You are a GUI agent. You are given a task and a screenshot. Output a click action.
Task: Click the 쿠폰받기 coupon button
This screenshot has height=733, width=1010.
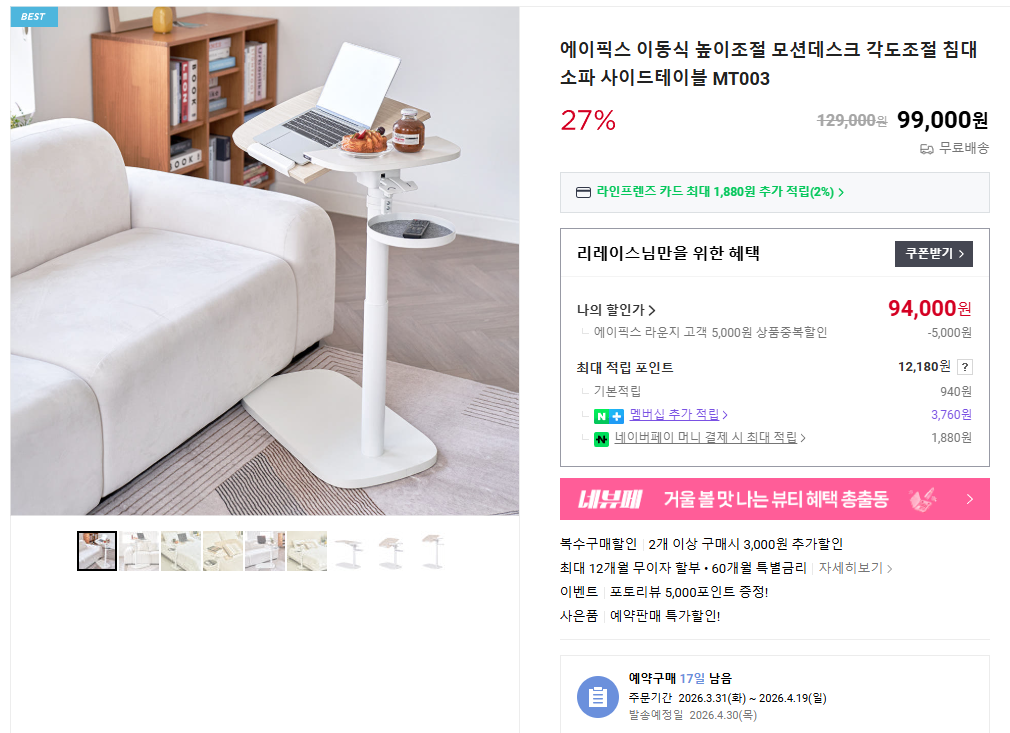[933, 254]
